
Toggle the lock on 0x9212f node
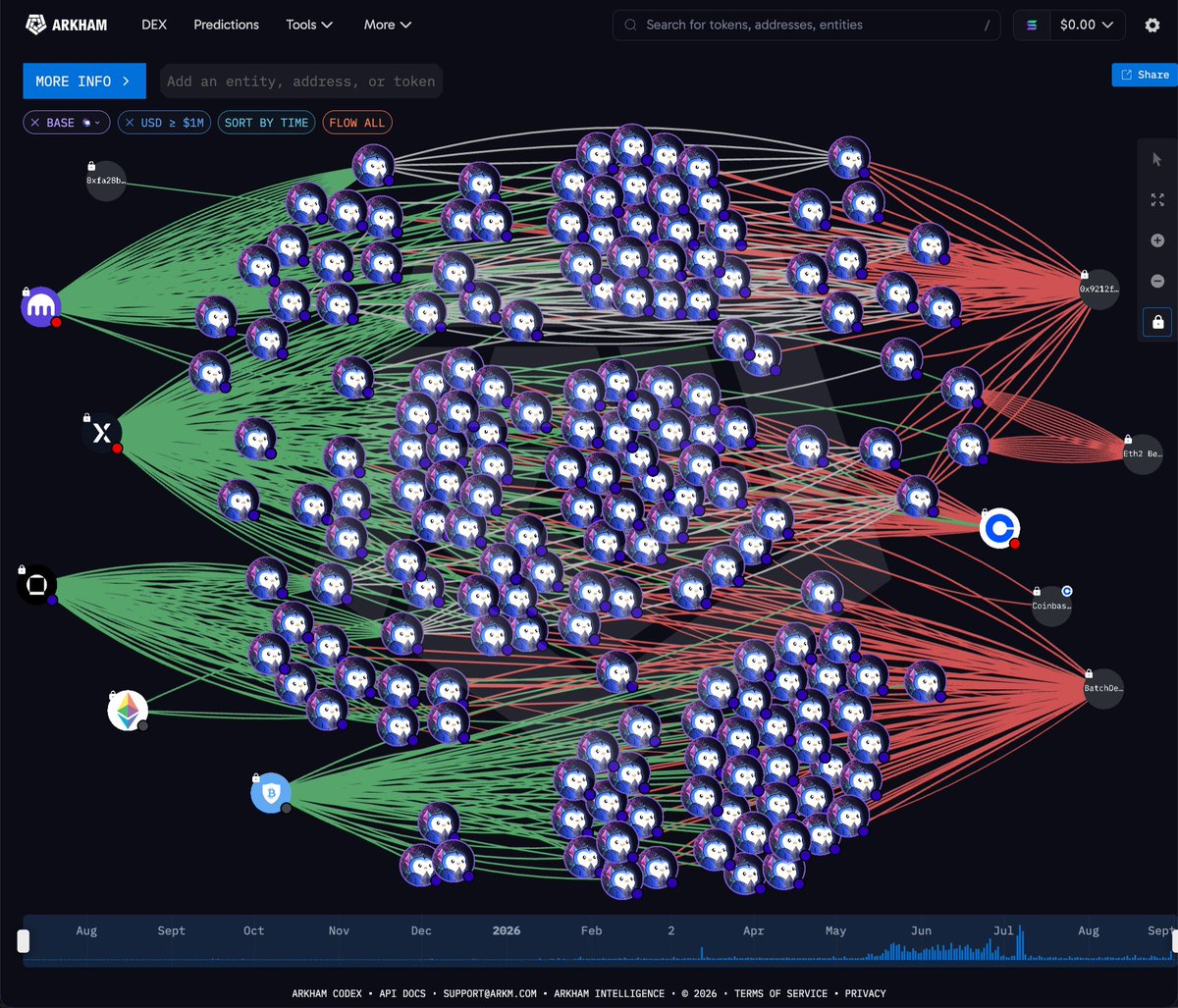[1084, 275]
